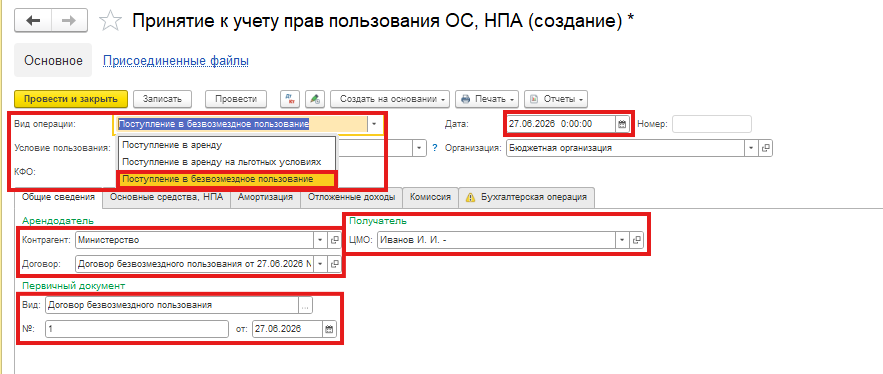Switch to the Амортизация tab
The height and width of the screenshot is (374, 883).
click(x=265, y=197)
